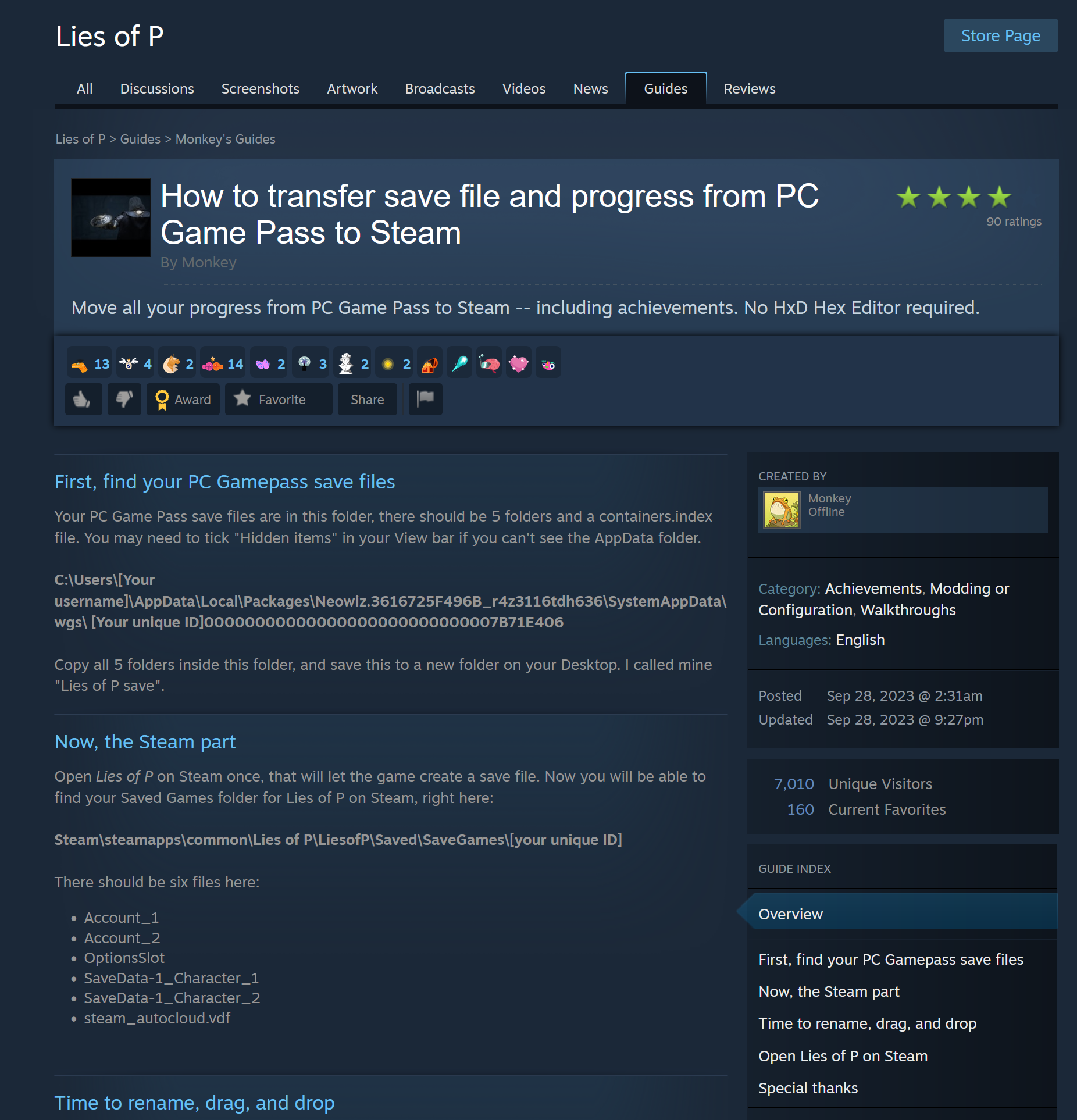
Task: Select the brain with goggles award icon
Action: (x=489, y=363)
